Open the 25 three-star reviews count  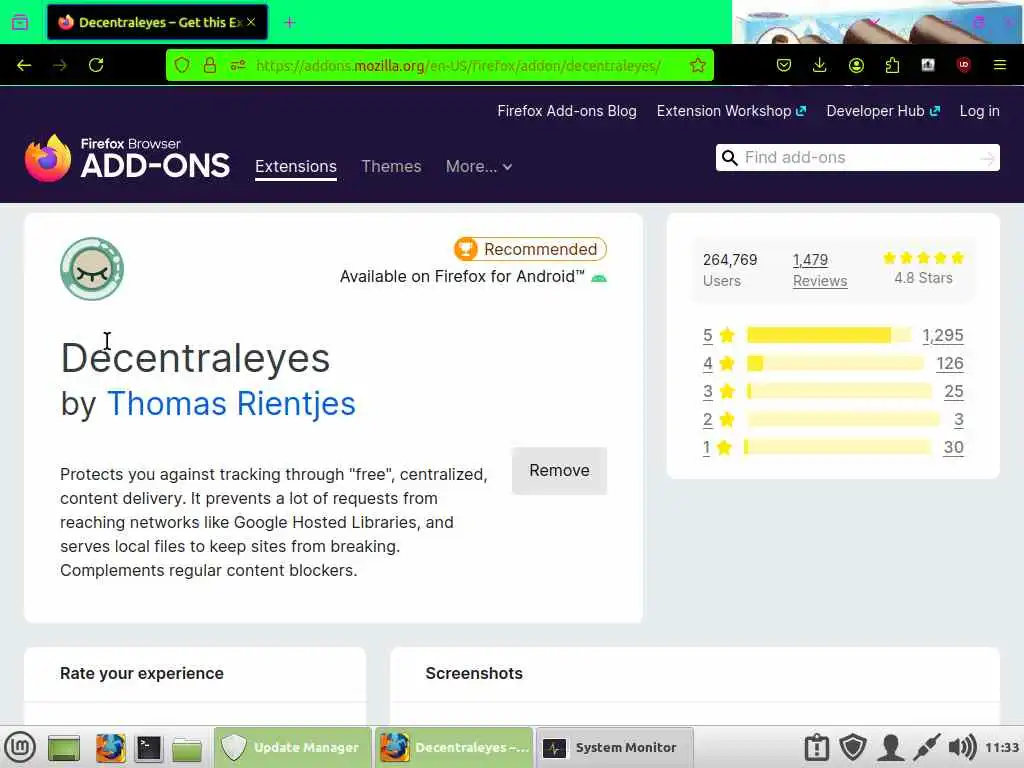click(953, 391)
